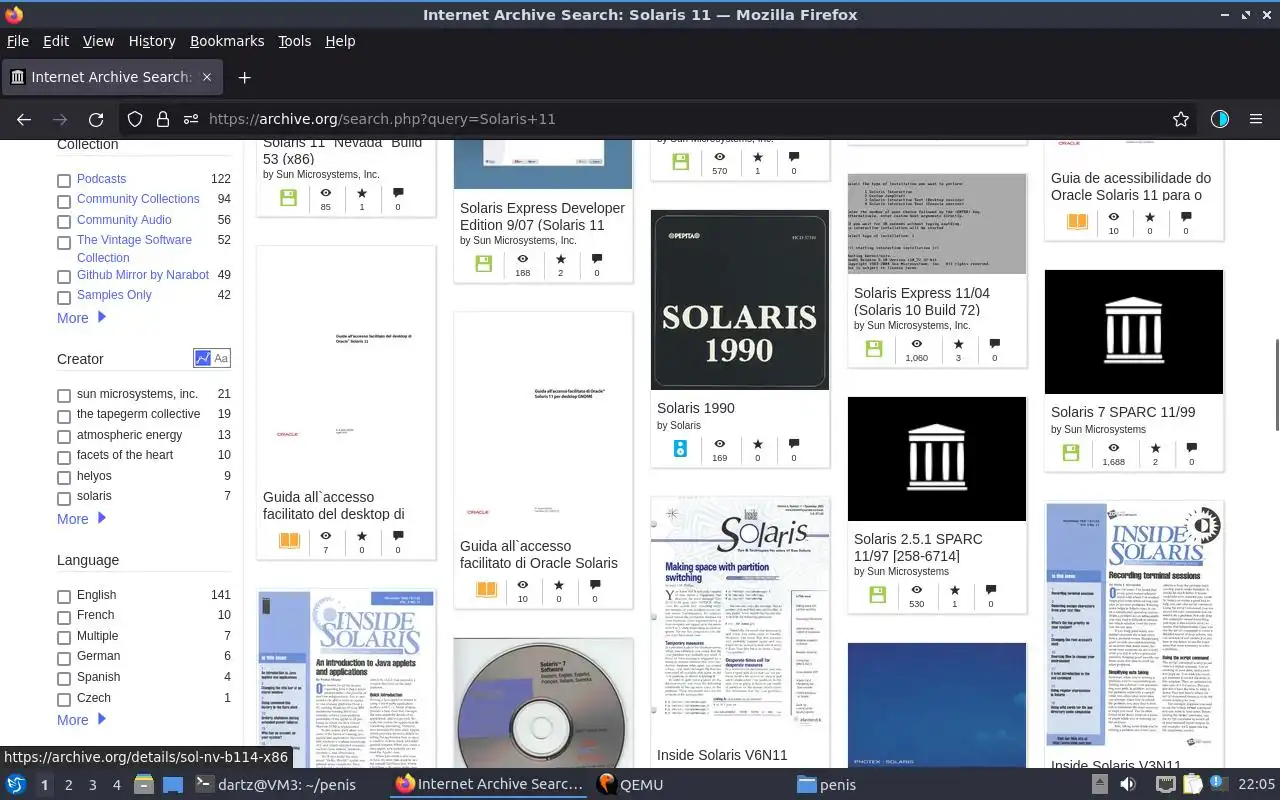Show site security padlock info
1280x800 pixels.
point(163,119)
